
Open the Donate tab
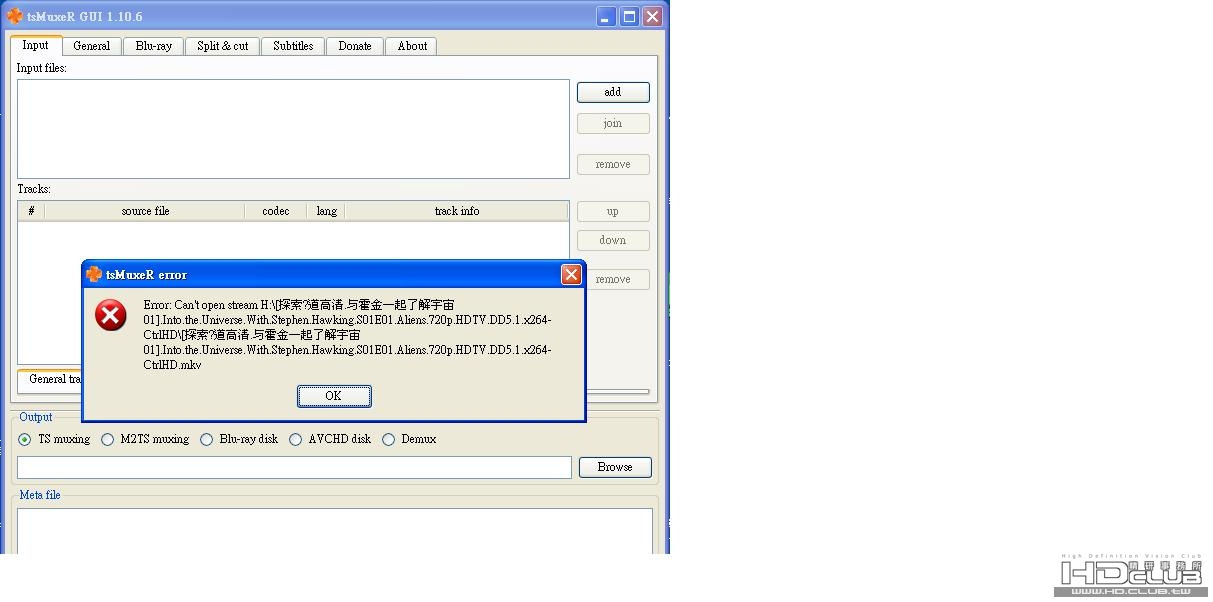pyautogui.click(x=355, y=46)
